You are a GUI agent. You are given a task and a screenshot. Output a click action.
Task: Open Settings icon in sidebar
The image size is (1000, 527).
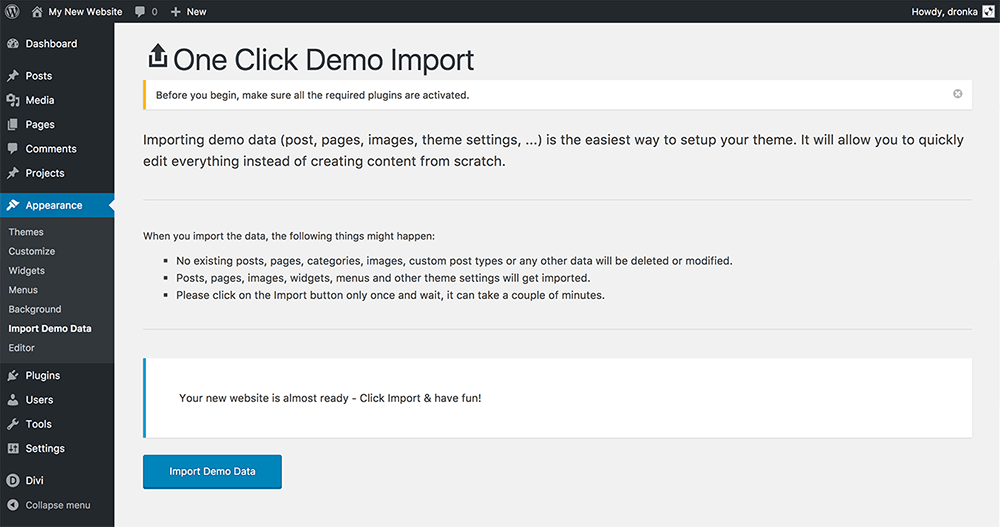point(13,449)
